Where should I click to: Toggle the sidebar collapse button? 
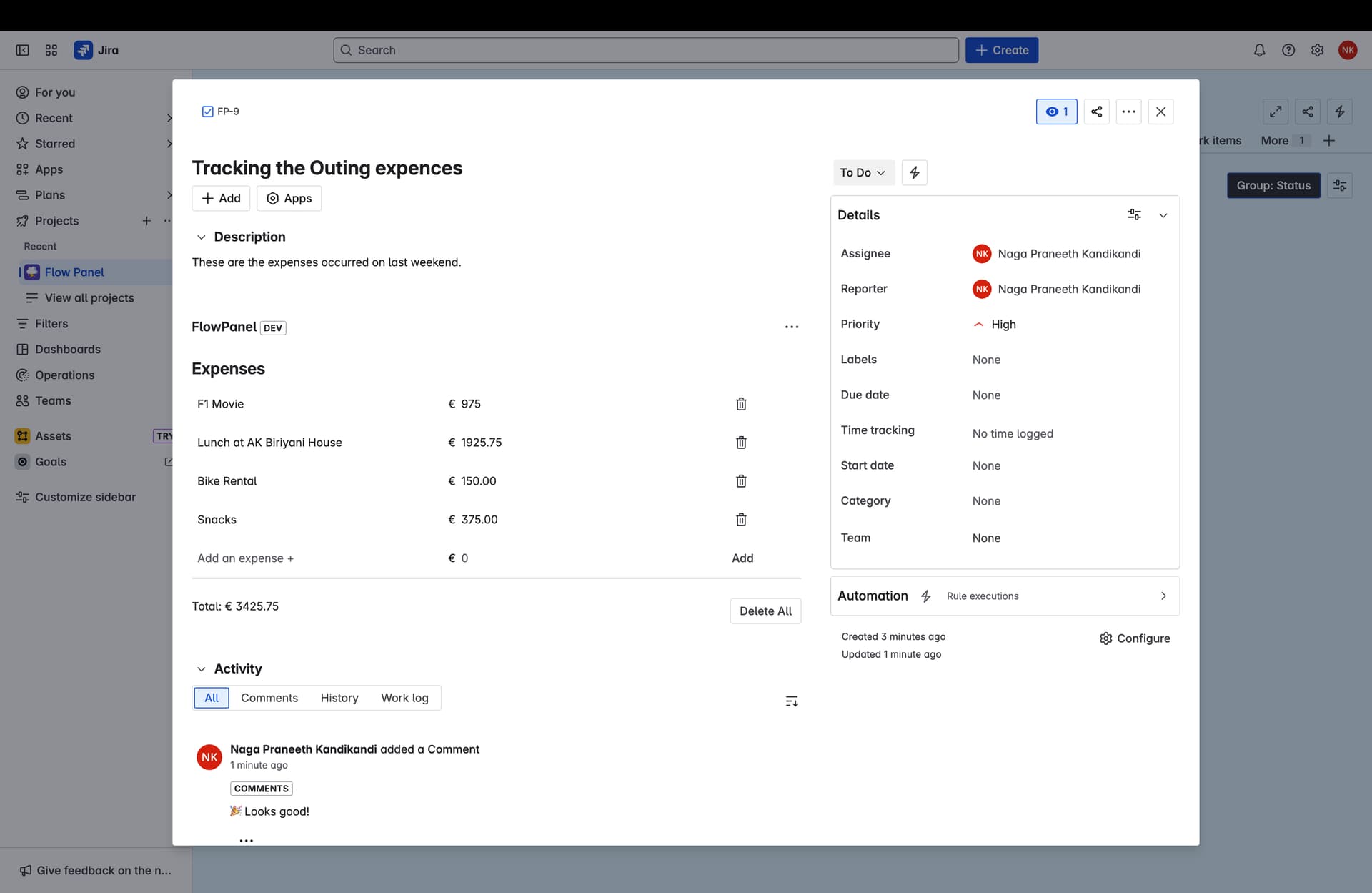[x=22, y=50]
